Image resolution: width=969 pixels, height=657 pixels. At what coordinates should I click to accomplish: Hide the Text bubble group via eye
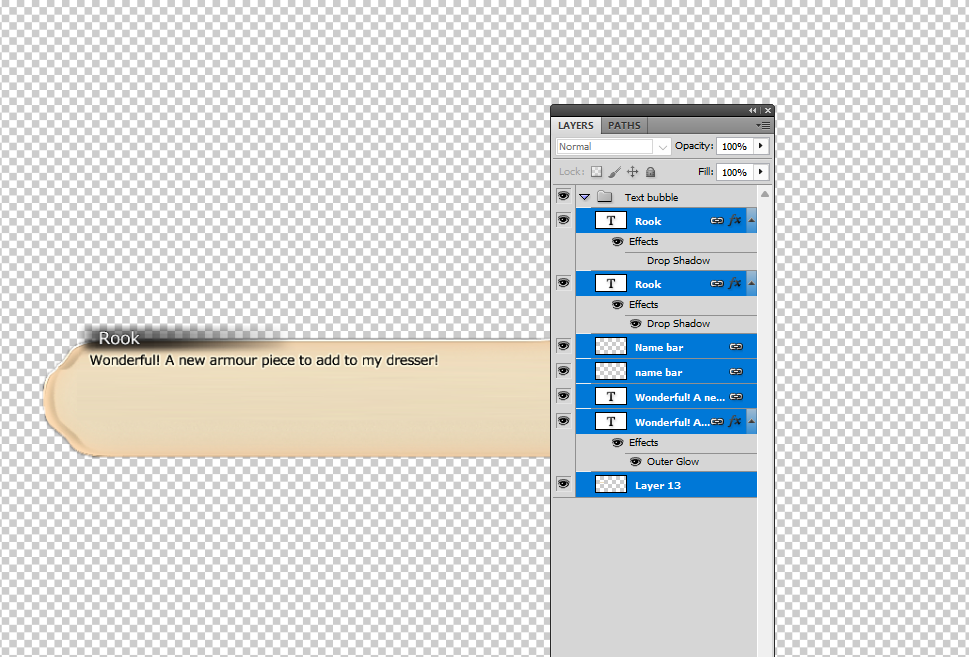pos(563,196)
